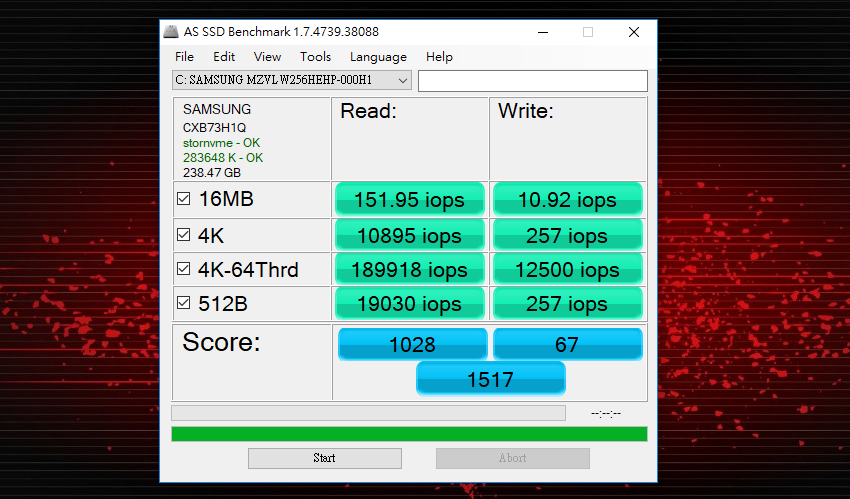Click the Read: column header

(369, 111)
